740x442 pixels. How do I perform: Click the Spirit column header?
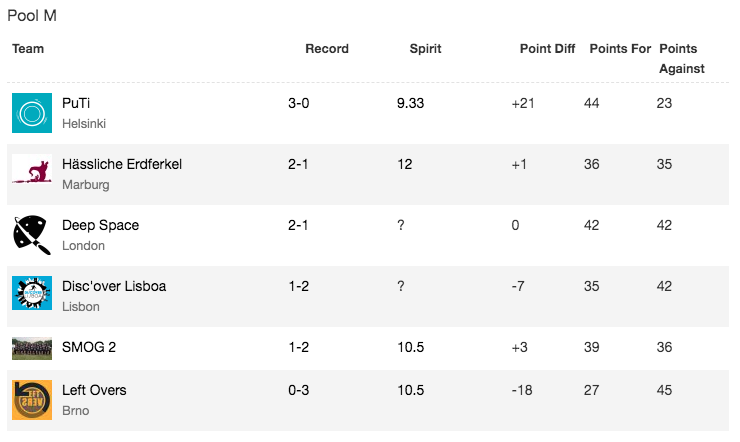pos(425,49)
